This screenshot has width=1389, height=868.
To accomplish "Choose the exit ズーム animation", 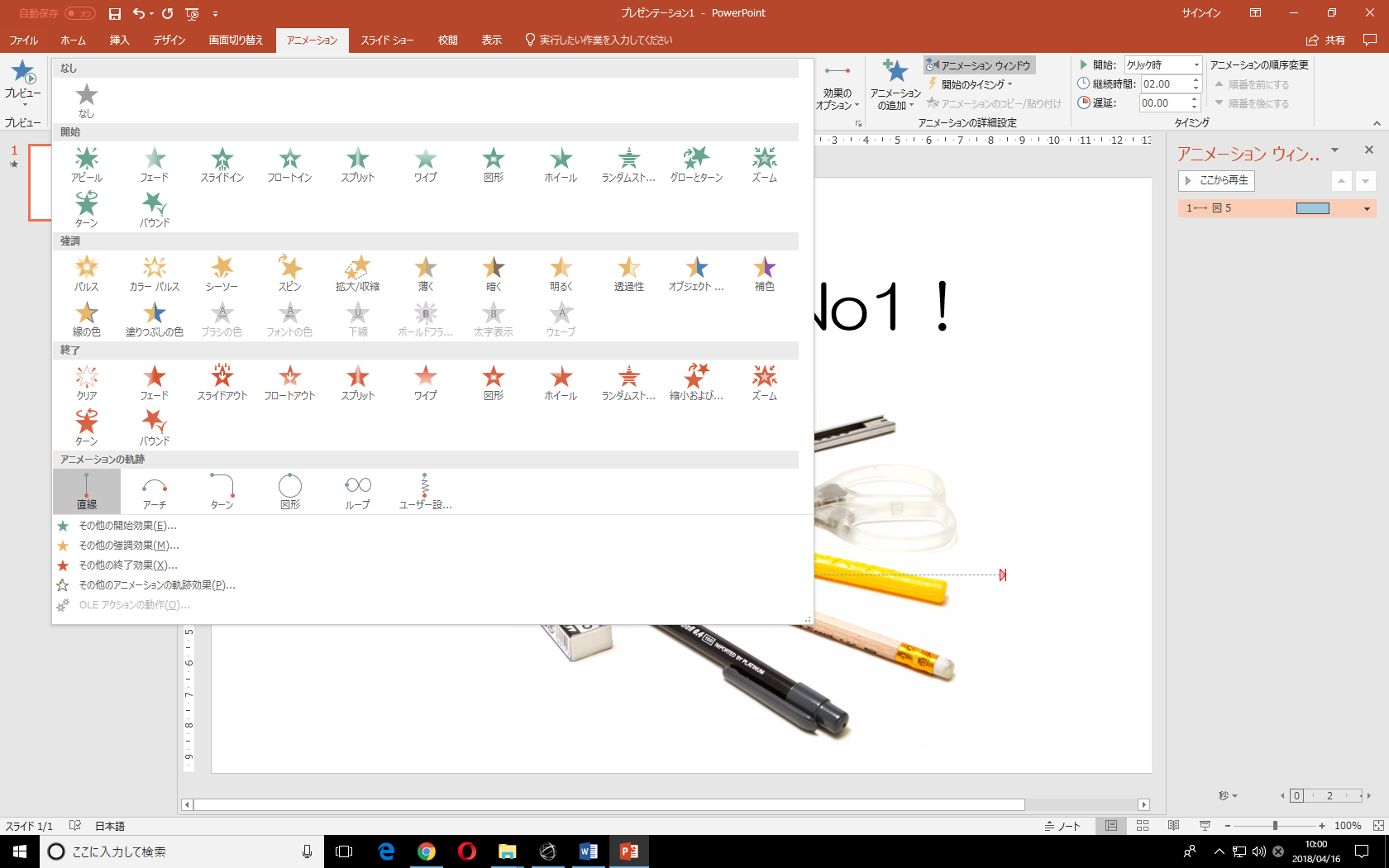I will pos(764,382).
